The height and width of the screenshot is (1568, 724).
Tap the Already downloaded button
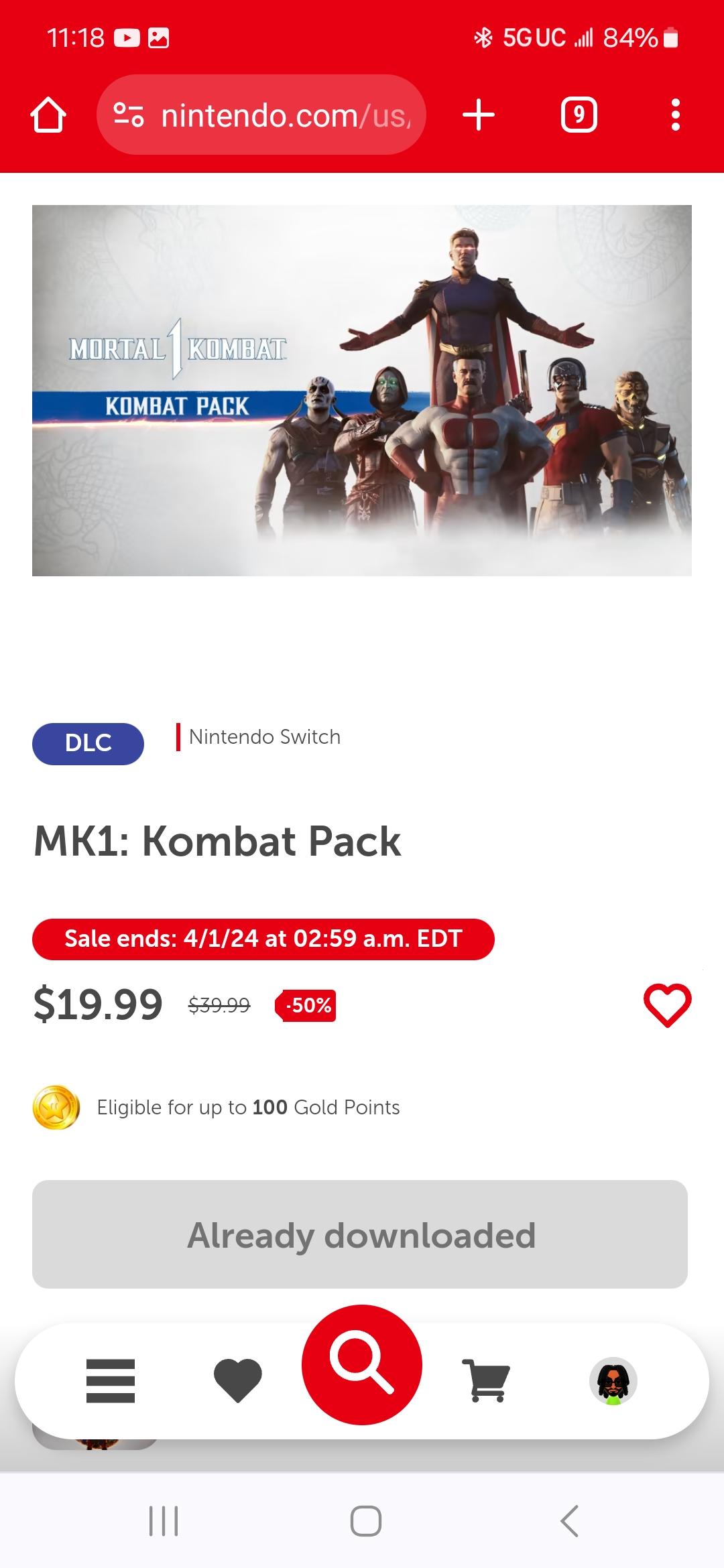tap(360, 1234)
